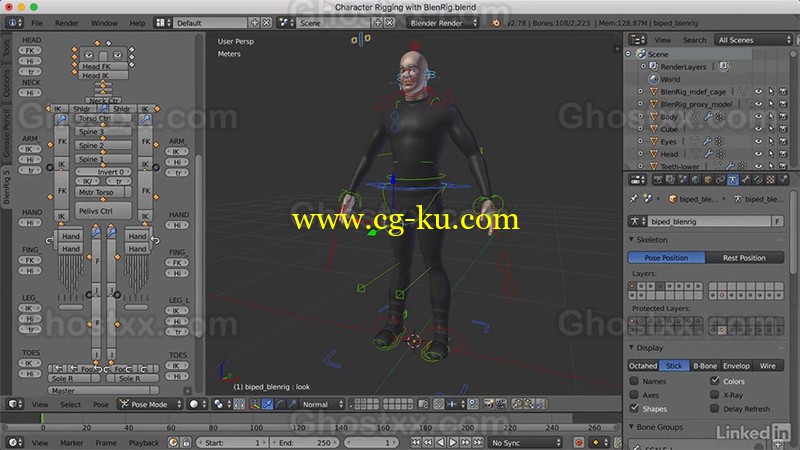Open the Pose Mode dropdown
This screenshot has width=800, height=450.
click(x=150, y=404)
